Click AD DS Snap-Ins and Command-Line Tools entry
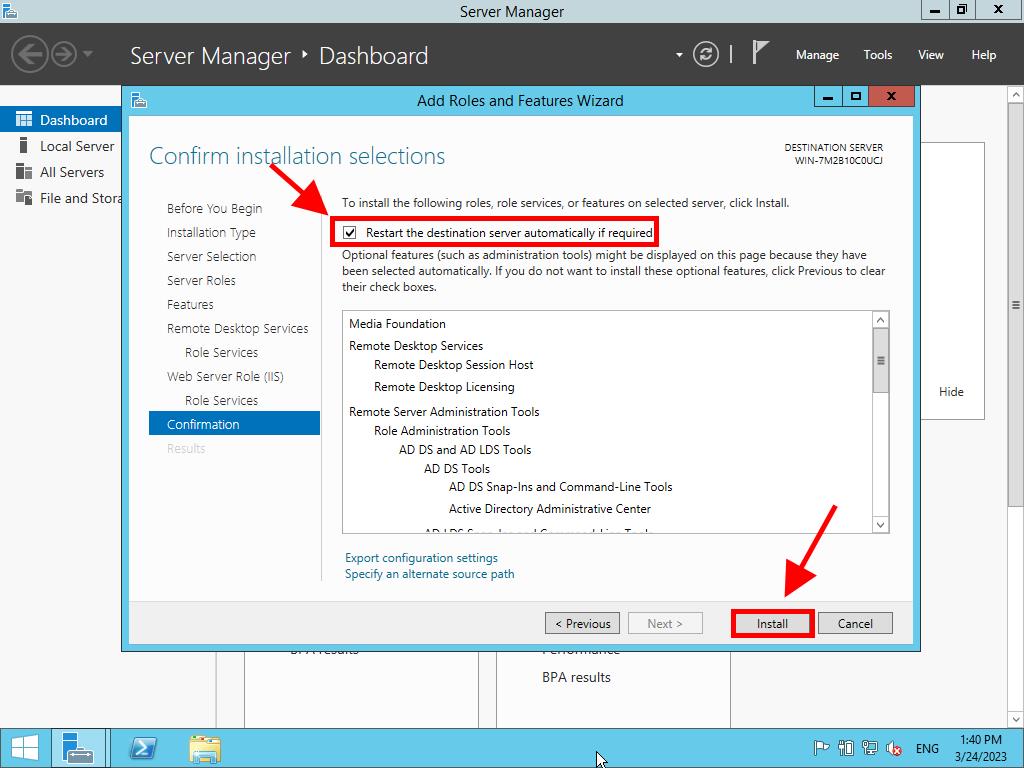This screenshot has height=768, width=1024. (560, 487)
